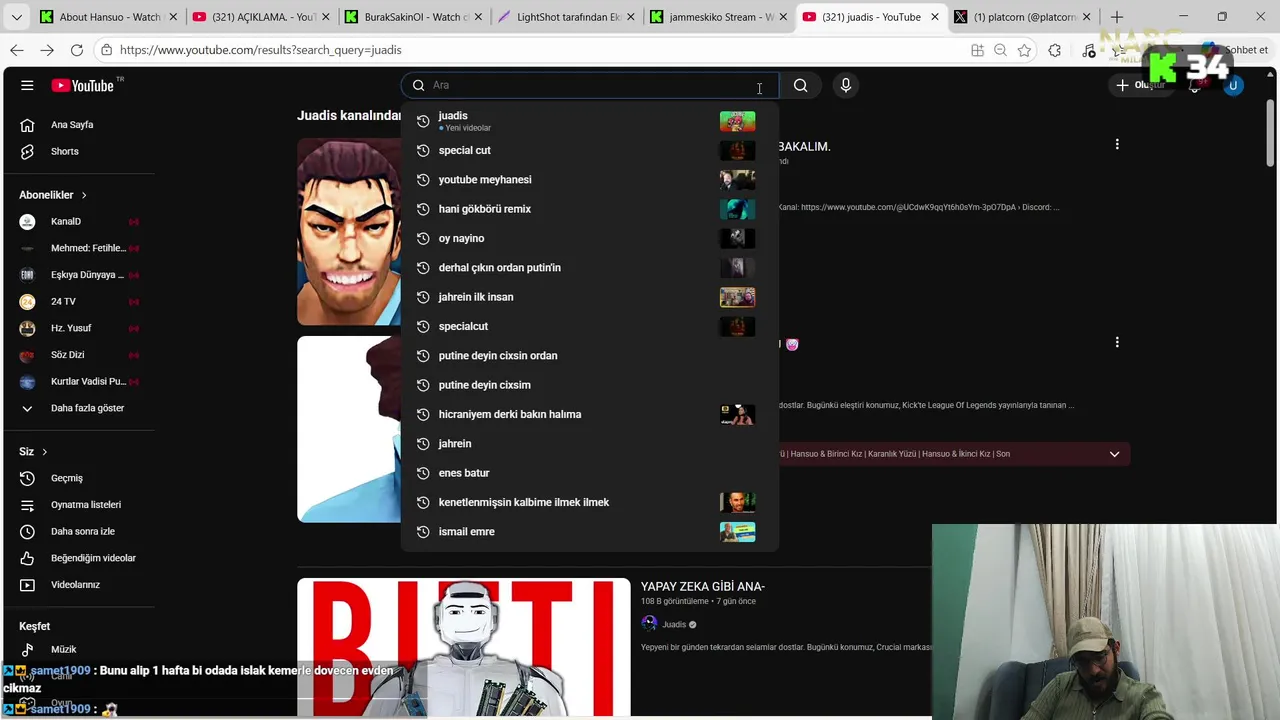Go to the YouTube home logo
1280x720 pixels.
click(83, 85)
